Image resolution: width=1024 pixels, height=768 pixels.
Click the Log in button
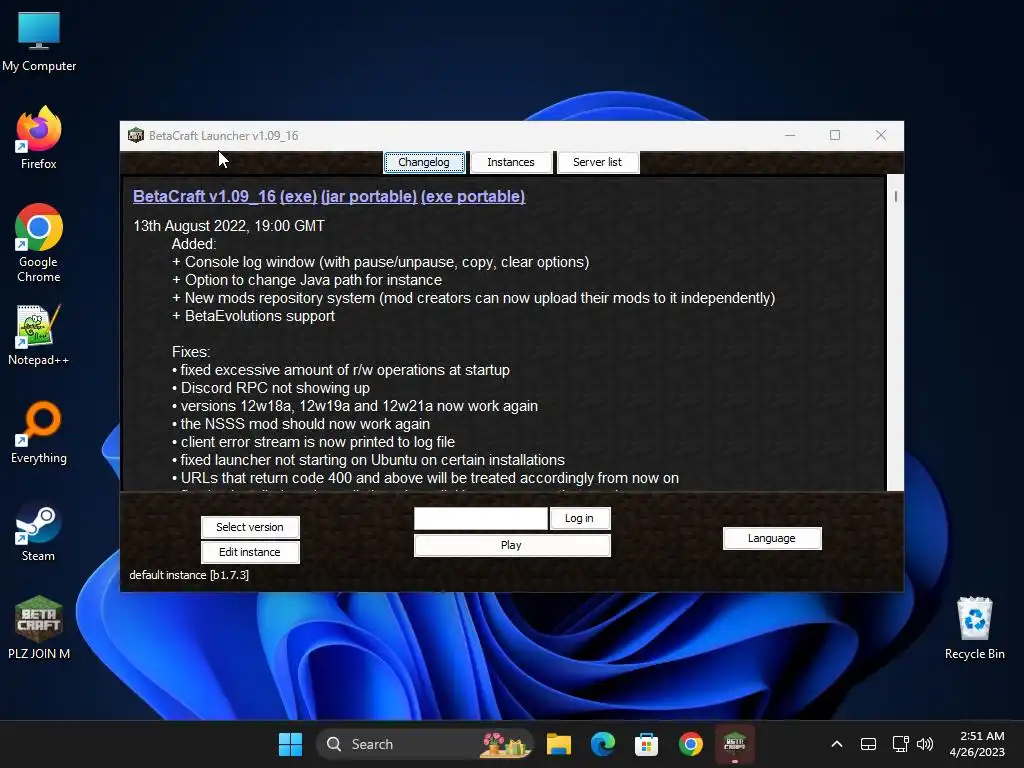[x=580, y=518]
